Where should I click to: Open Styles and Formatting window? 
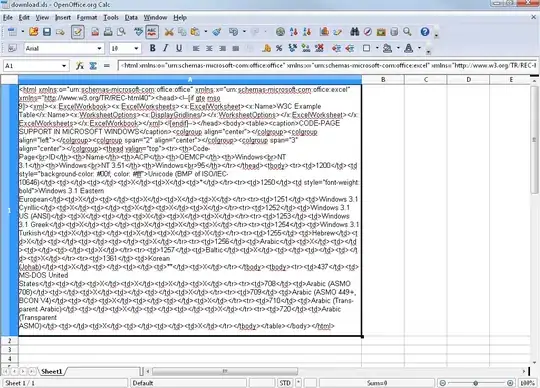[x=12, y=48]
